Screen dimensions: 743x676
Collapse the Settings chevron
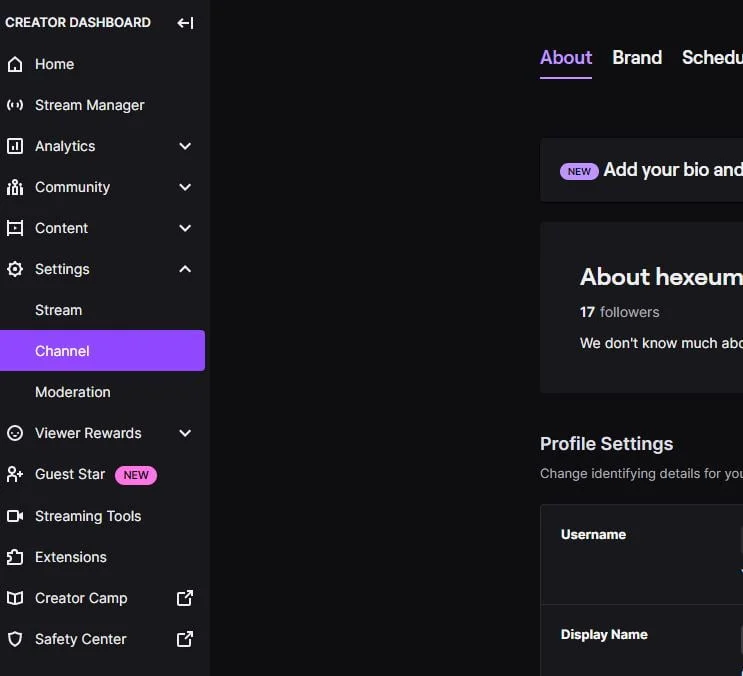(x=185, y=269)
